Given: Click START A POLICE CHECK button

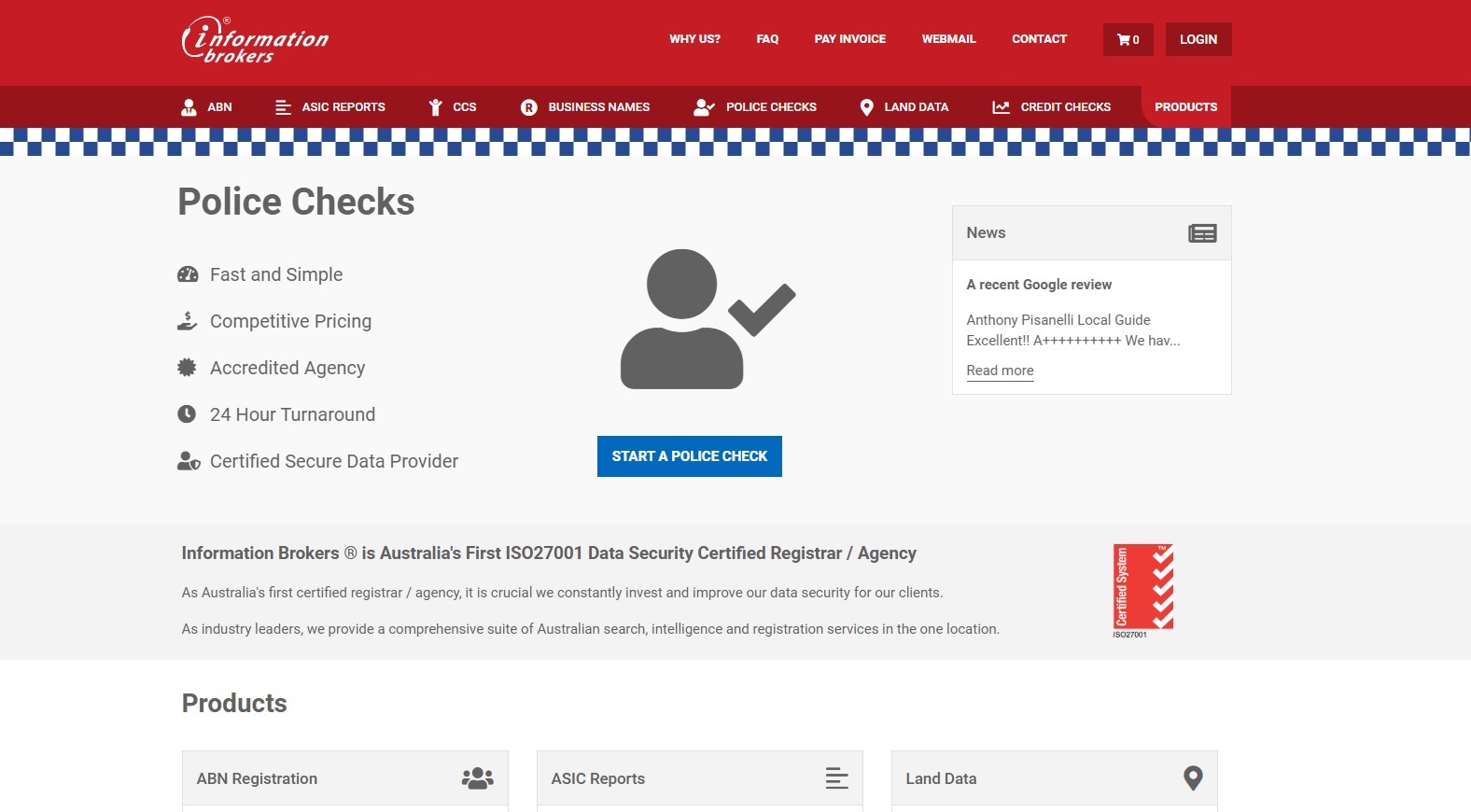Looking at the screenshot, I should (690, 456).
